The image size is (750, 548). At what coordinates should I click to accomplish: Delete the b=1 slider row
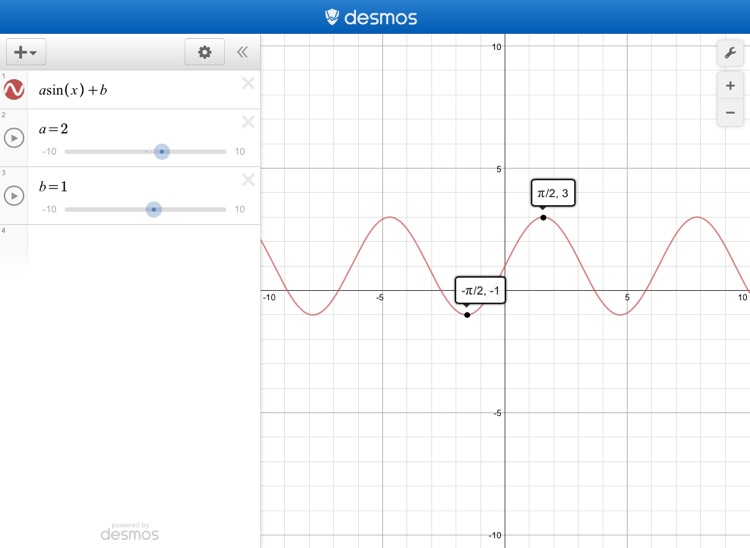(248, 180)
